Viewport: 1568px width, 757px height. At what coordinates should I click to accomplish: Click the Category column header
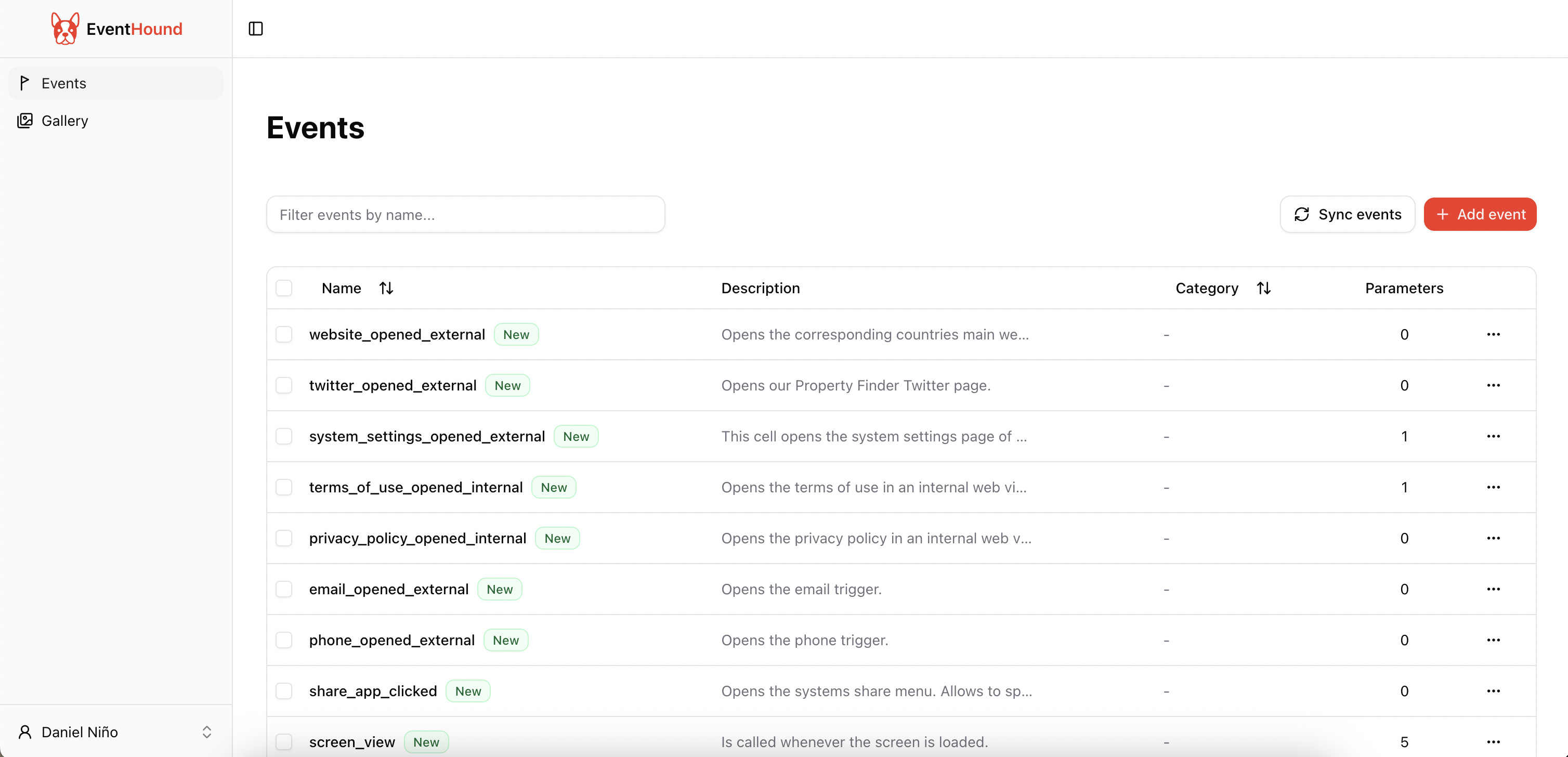pyautogui.click(x=1207, y=288)
